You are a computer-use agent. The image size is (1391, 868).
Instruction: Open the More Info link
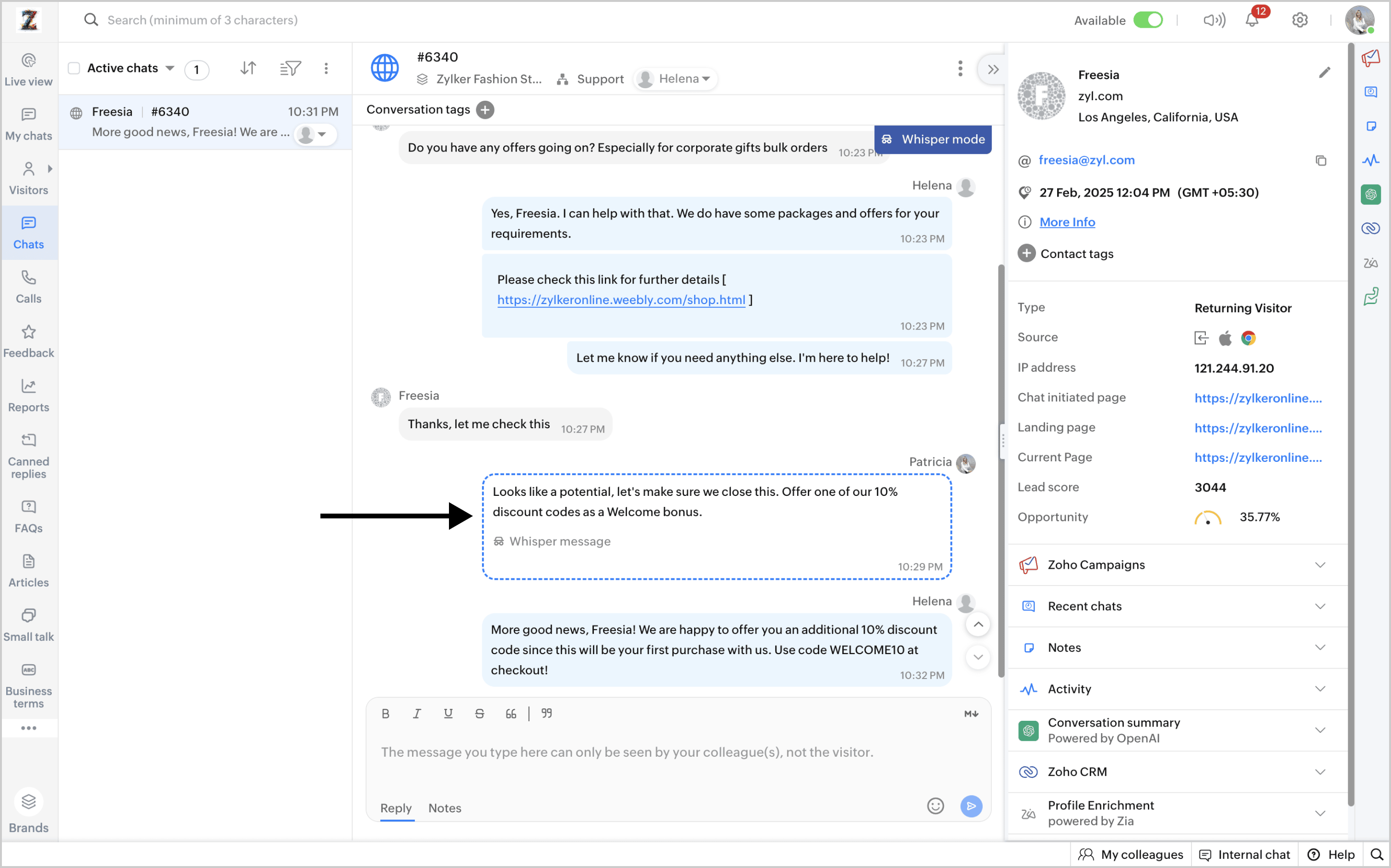[1067, 222]
